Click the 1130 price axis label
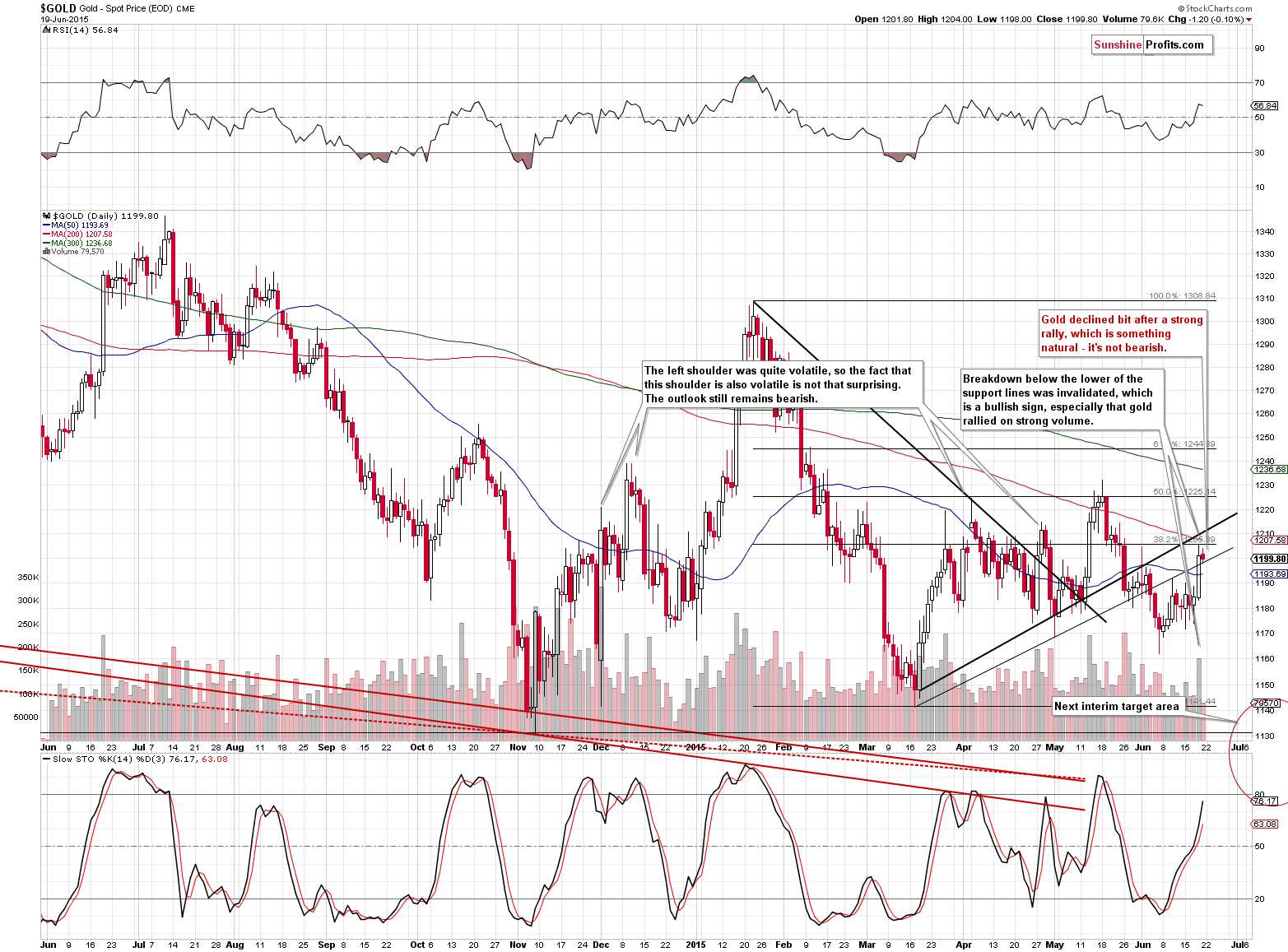The height and width of the screenshot is (952, 1288). click(x=1265, y=736)
